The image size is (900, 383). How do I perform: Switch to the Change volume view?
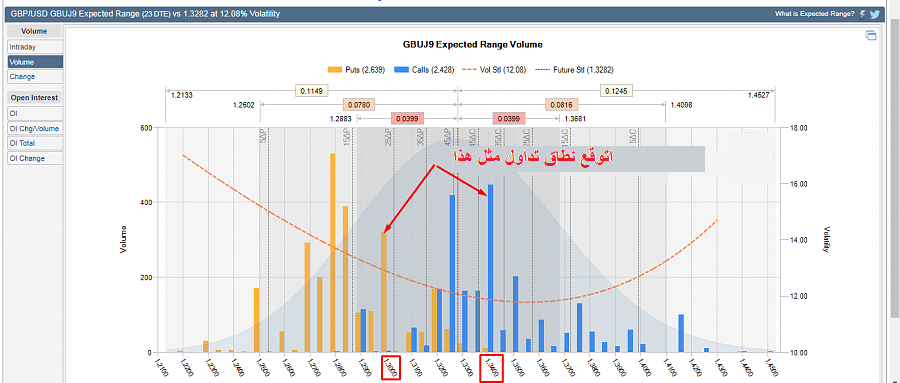coord(34,76)
